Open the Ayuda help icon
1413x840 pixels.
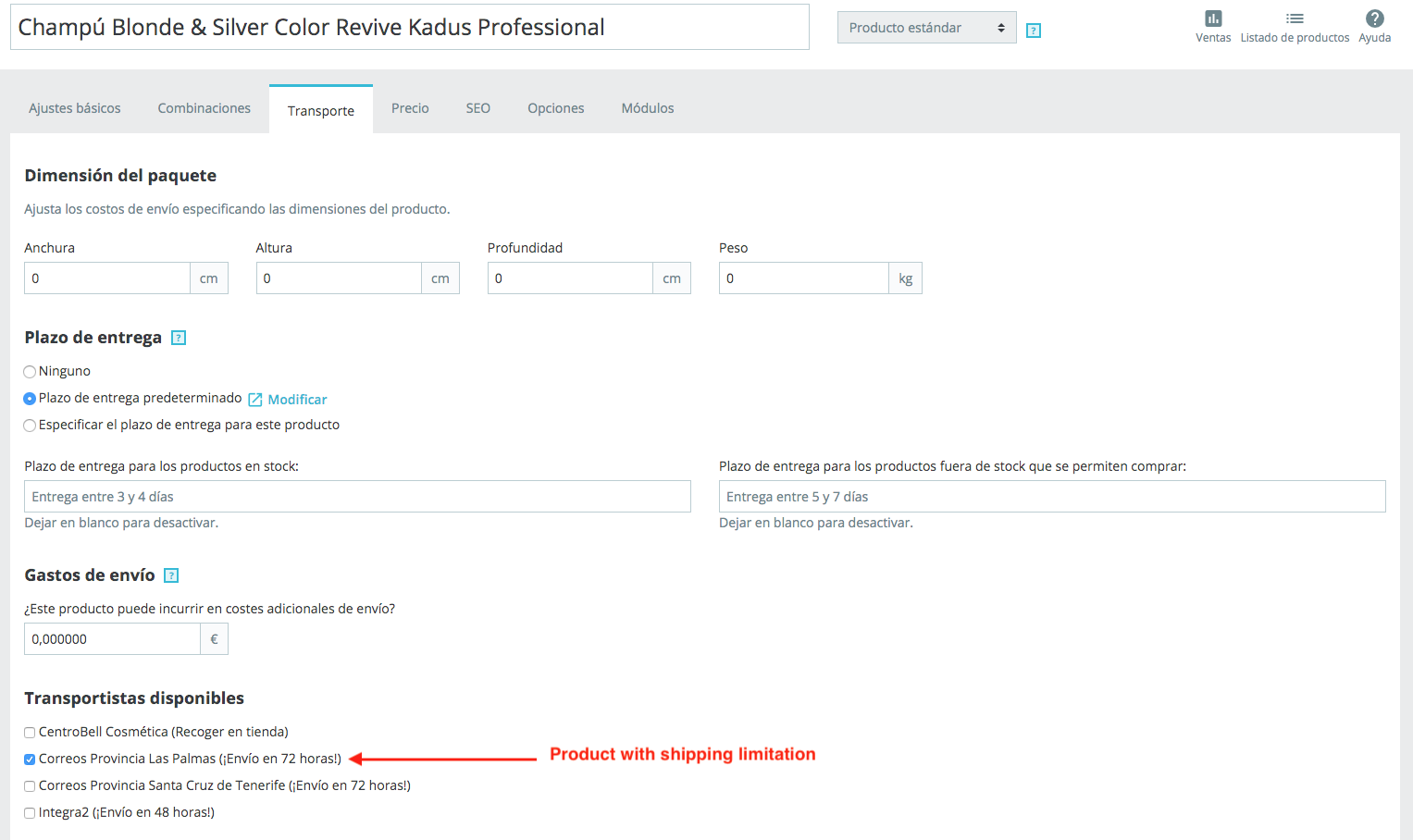click(x=1375, y=19)
